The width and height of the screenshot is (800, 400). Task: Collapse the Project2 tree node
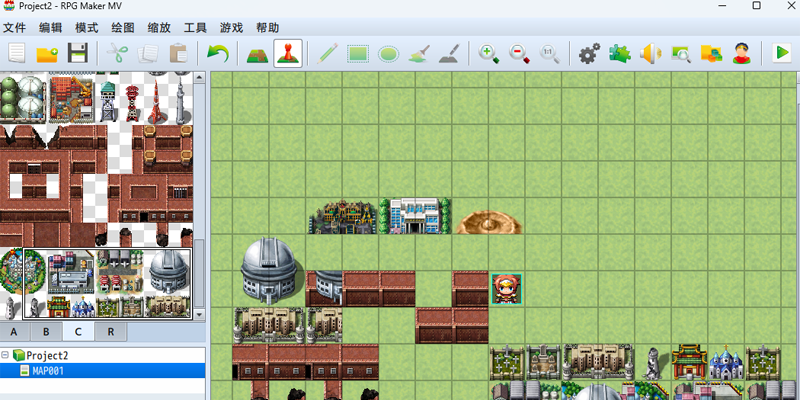point(5,355)
